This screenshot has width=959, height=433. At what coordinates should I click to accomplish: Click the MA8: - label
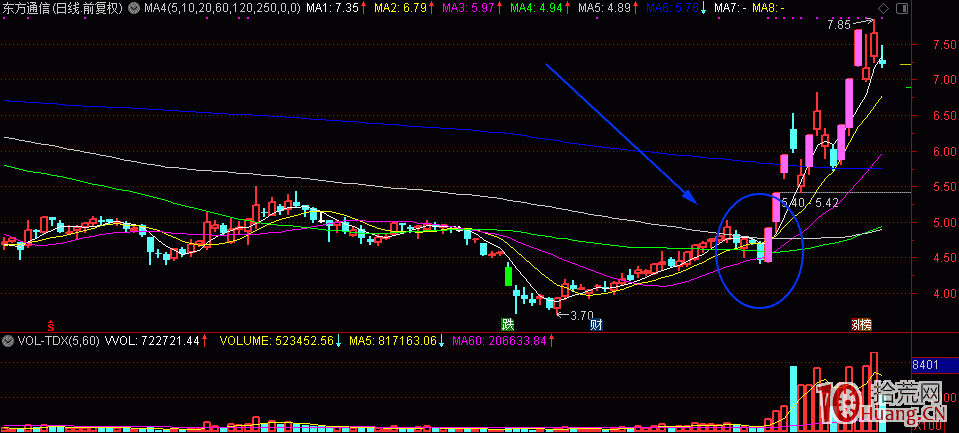pyautogui.click(x=768, y=9)
